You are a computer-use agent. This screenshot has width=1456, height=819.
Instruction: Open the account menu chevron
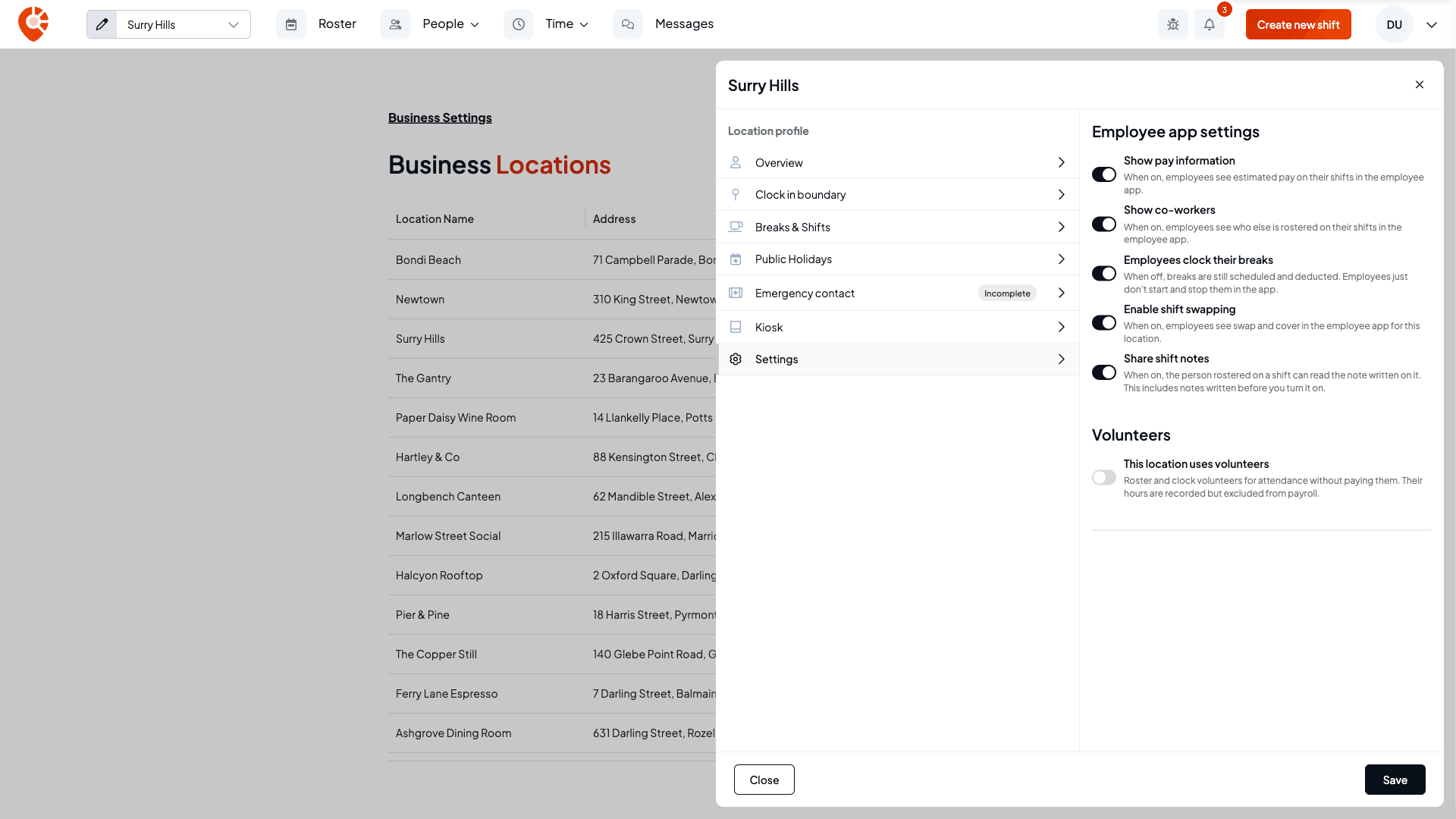pos(1432,25)
